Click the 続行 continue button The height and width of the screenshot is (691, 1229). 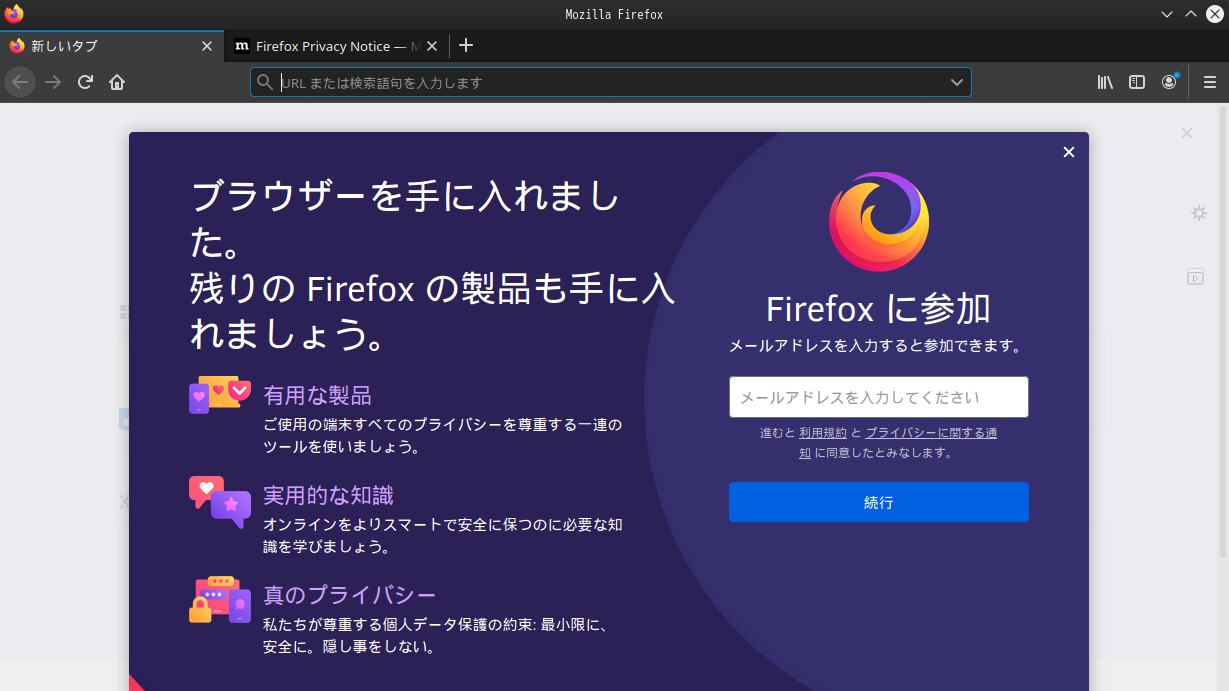click(x=879, y=502)
